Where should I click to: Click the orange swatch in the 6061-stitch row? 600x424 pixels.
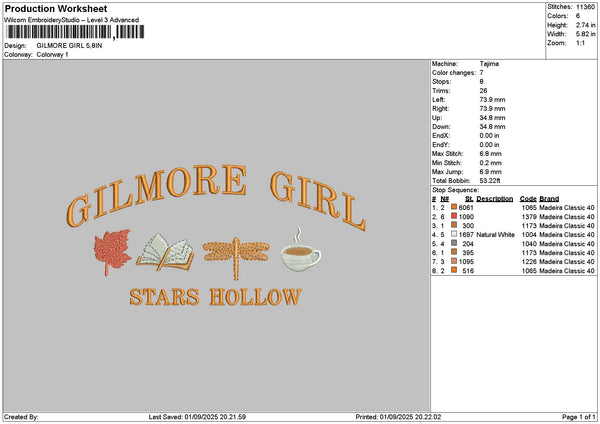454,207
